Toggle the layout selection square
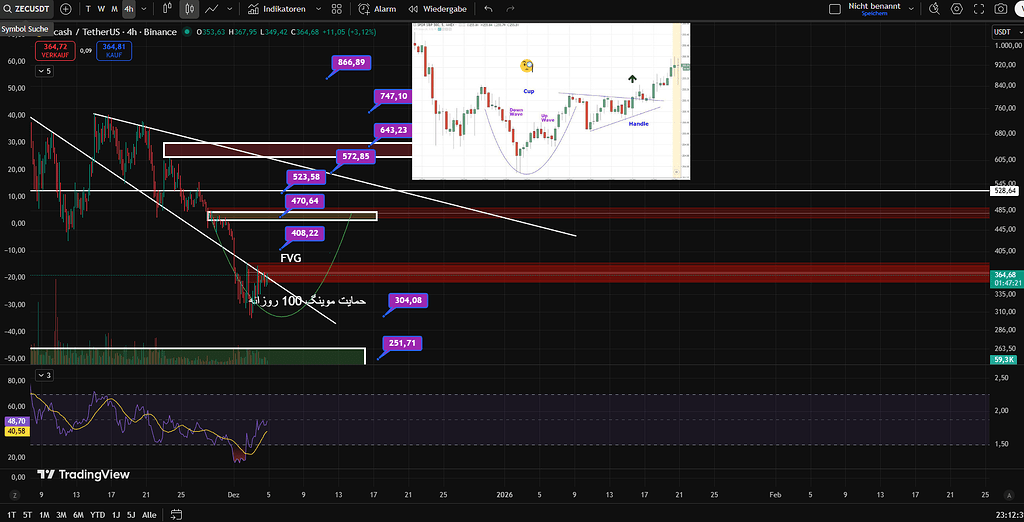 (836, 8)
